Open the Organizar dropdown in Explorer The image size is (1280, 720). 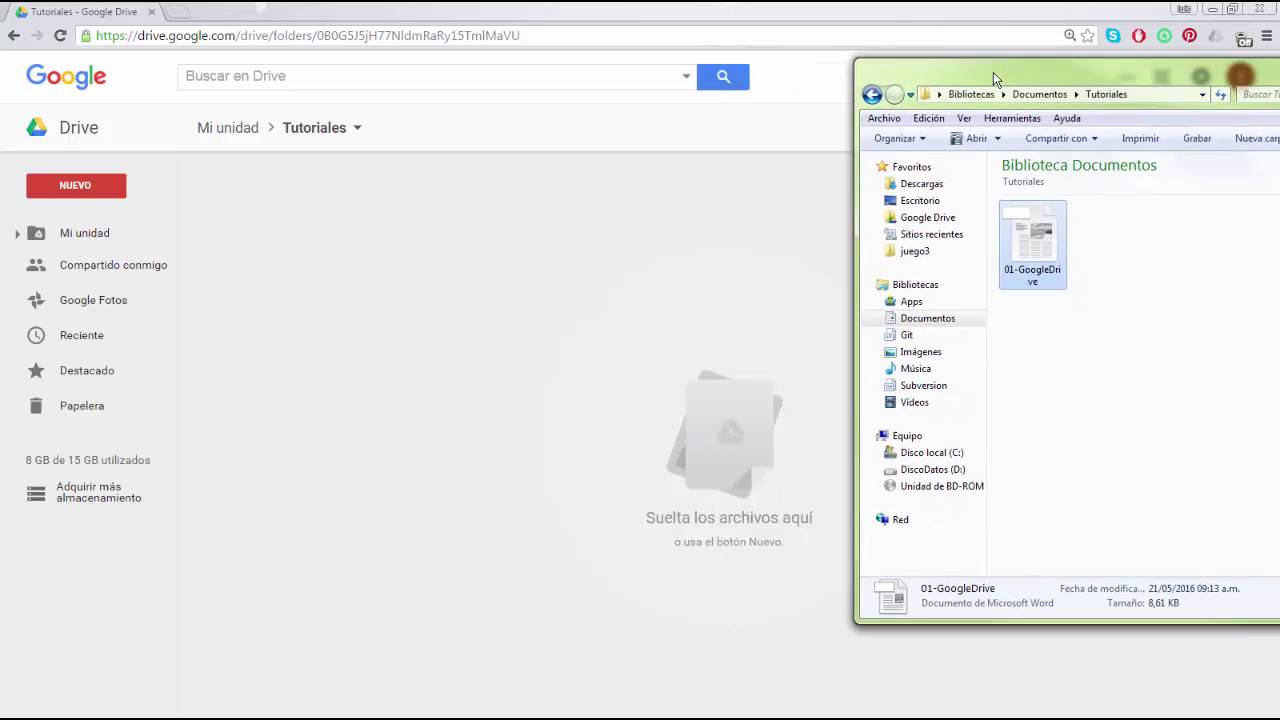tap(900, 139)
